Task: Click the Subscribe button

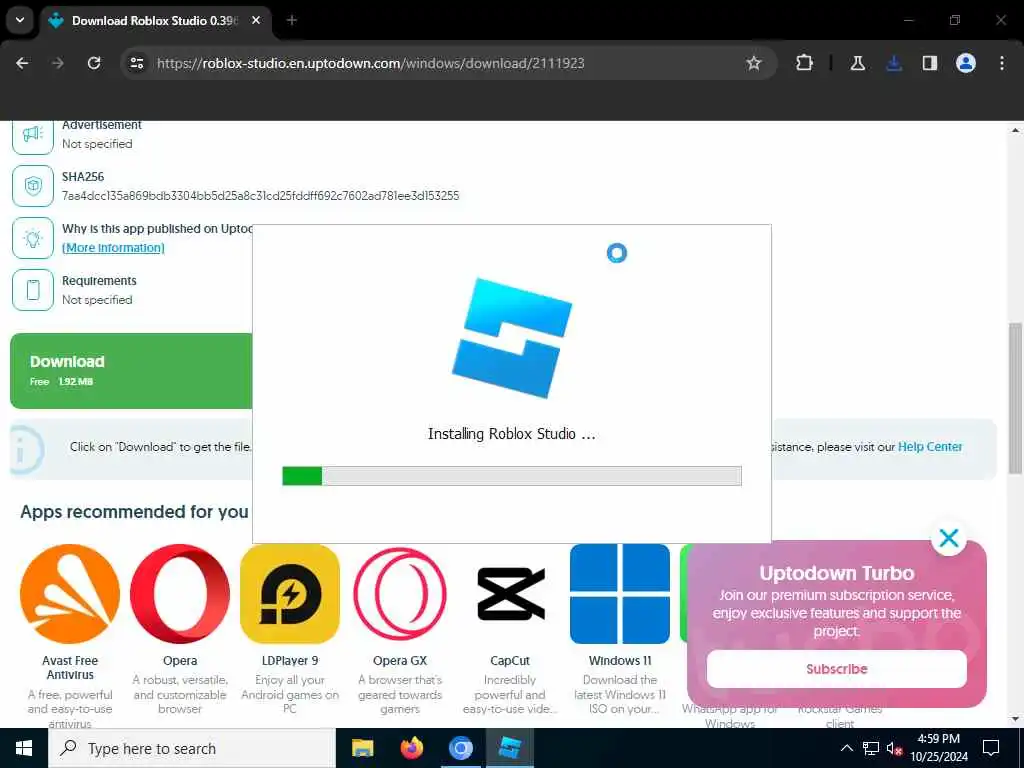Action: (837, 669)
